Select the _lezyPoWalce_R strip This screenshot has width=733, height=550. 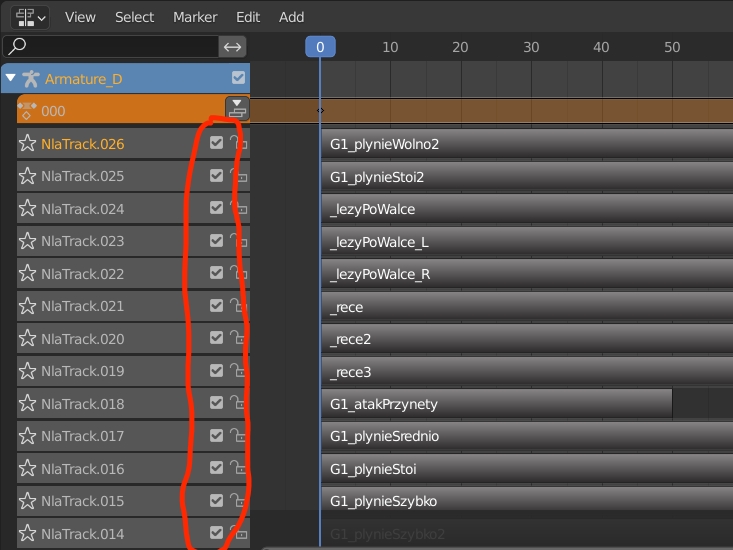point(527,274)
